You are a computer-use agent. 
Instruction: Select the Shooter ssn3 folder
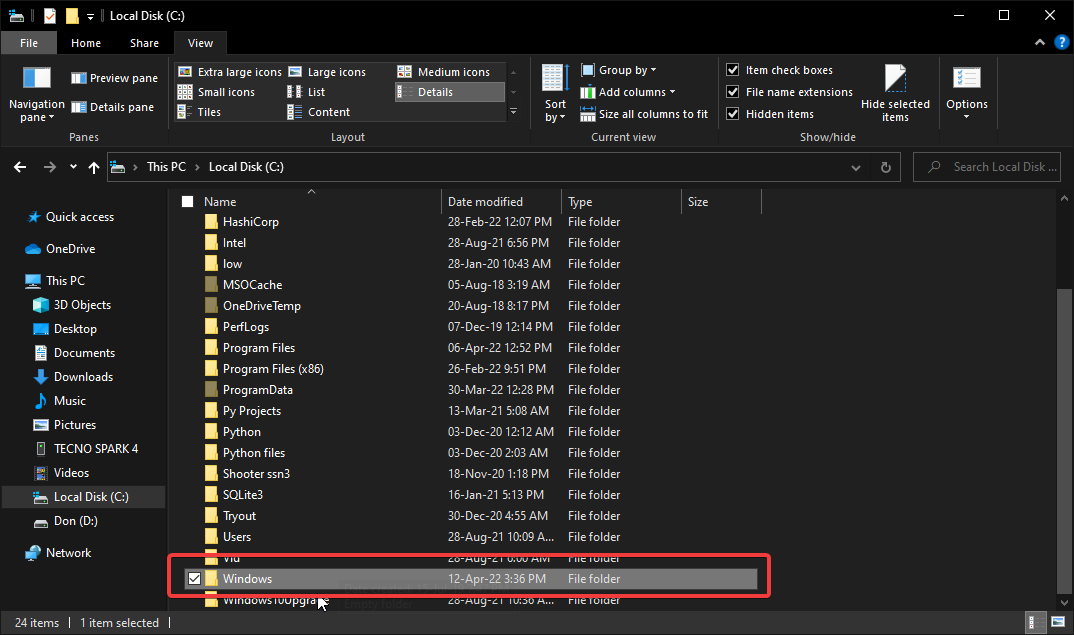[x=256, y=474]
